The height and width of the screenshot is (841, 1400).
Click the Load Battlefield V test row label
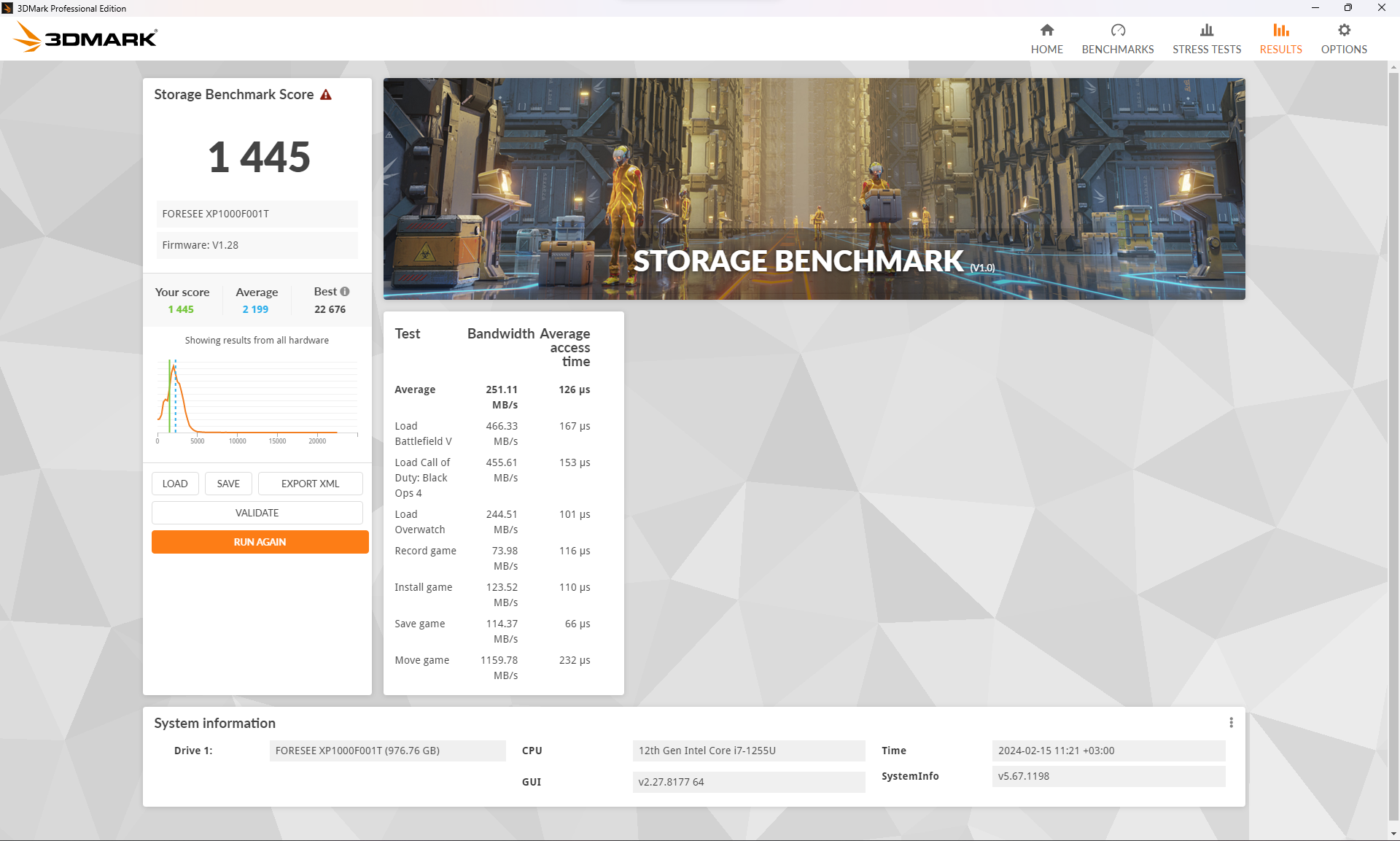click(x=423, y=433)
